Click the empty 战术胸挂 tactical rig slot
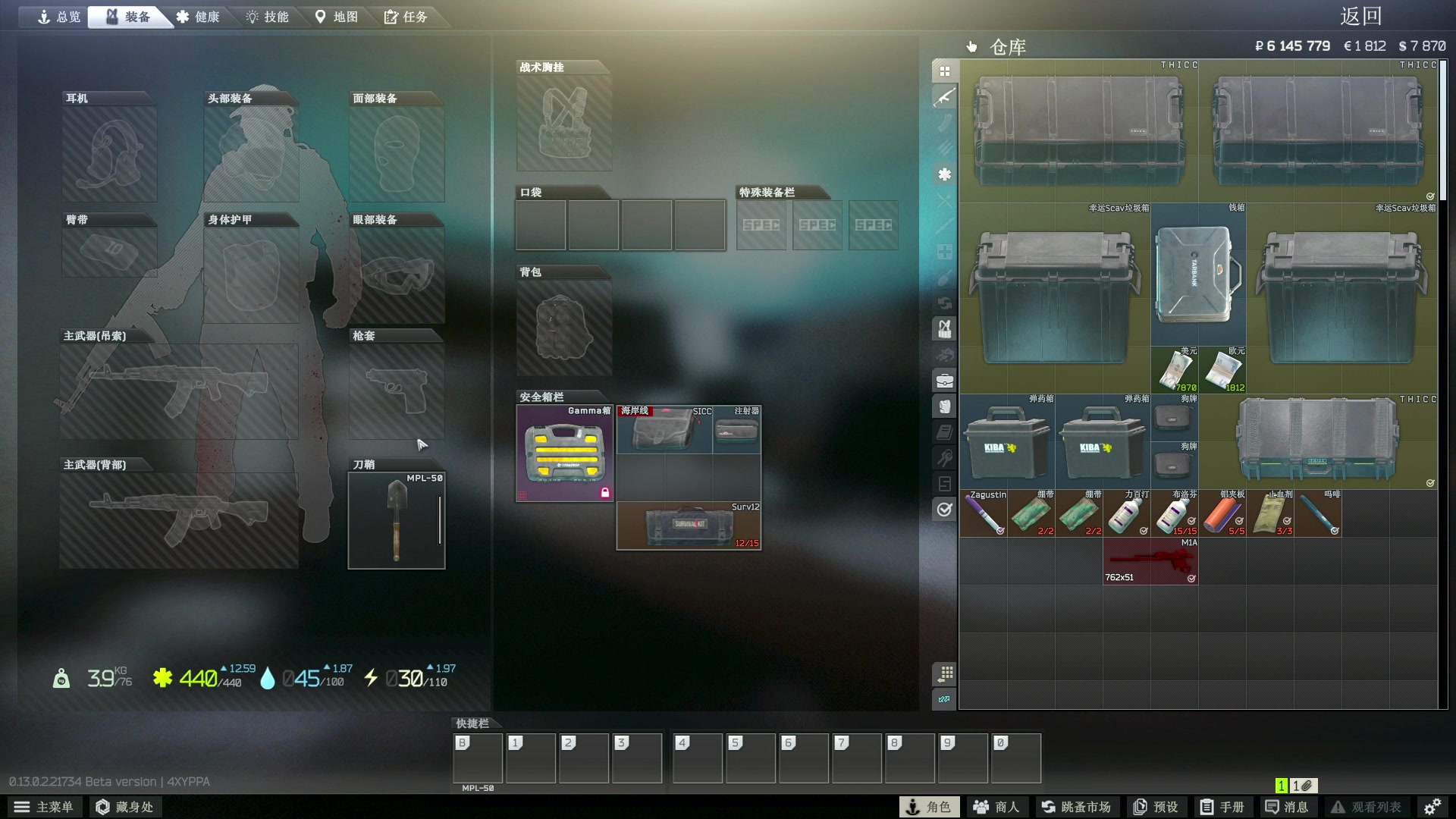The image size is (1456, 819). [x=564, y=123]
